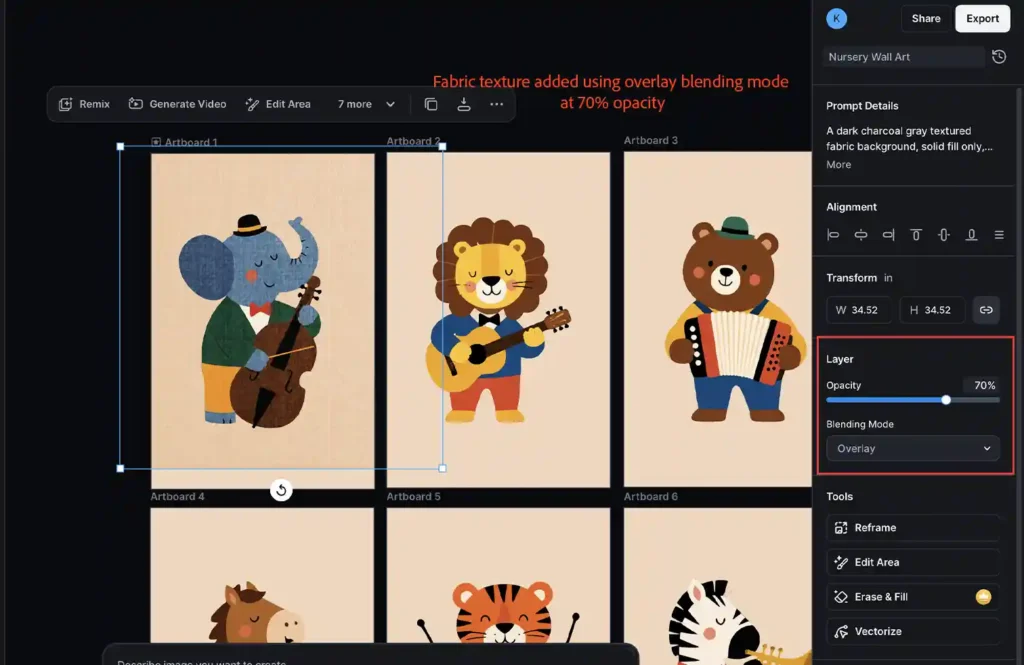
Task: Click the horse artwork in Artboard 4
Action: point(256,613)
